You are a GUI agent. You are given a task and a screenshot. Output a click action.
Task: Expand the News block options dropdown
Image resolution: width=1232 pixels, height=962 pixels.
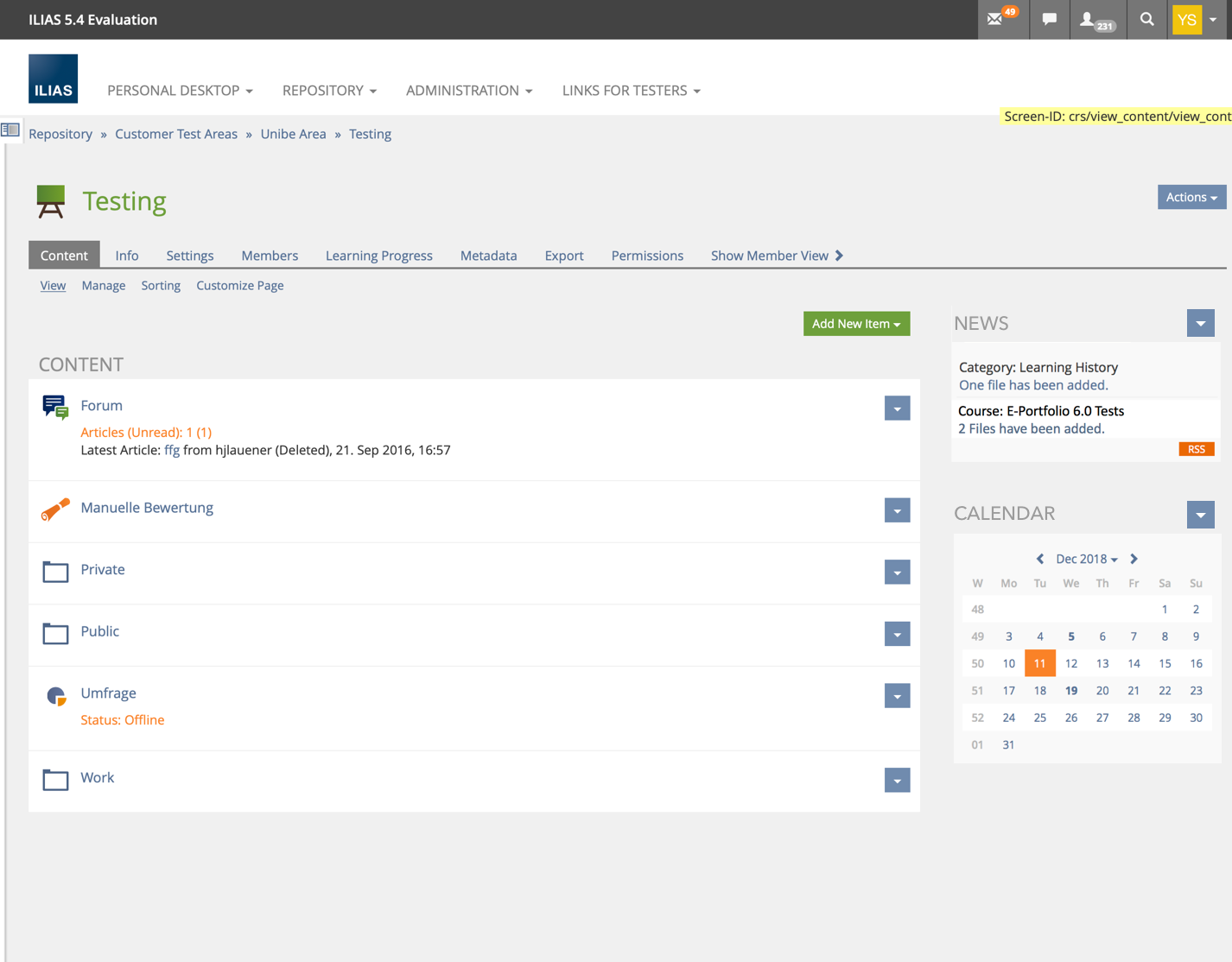point(1200,324)
